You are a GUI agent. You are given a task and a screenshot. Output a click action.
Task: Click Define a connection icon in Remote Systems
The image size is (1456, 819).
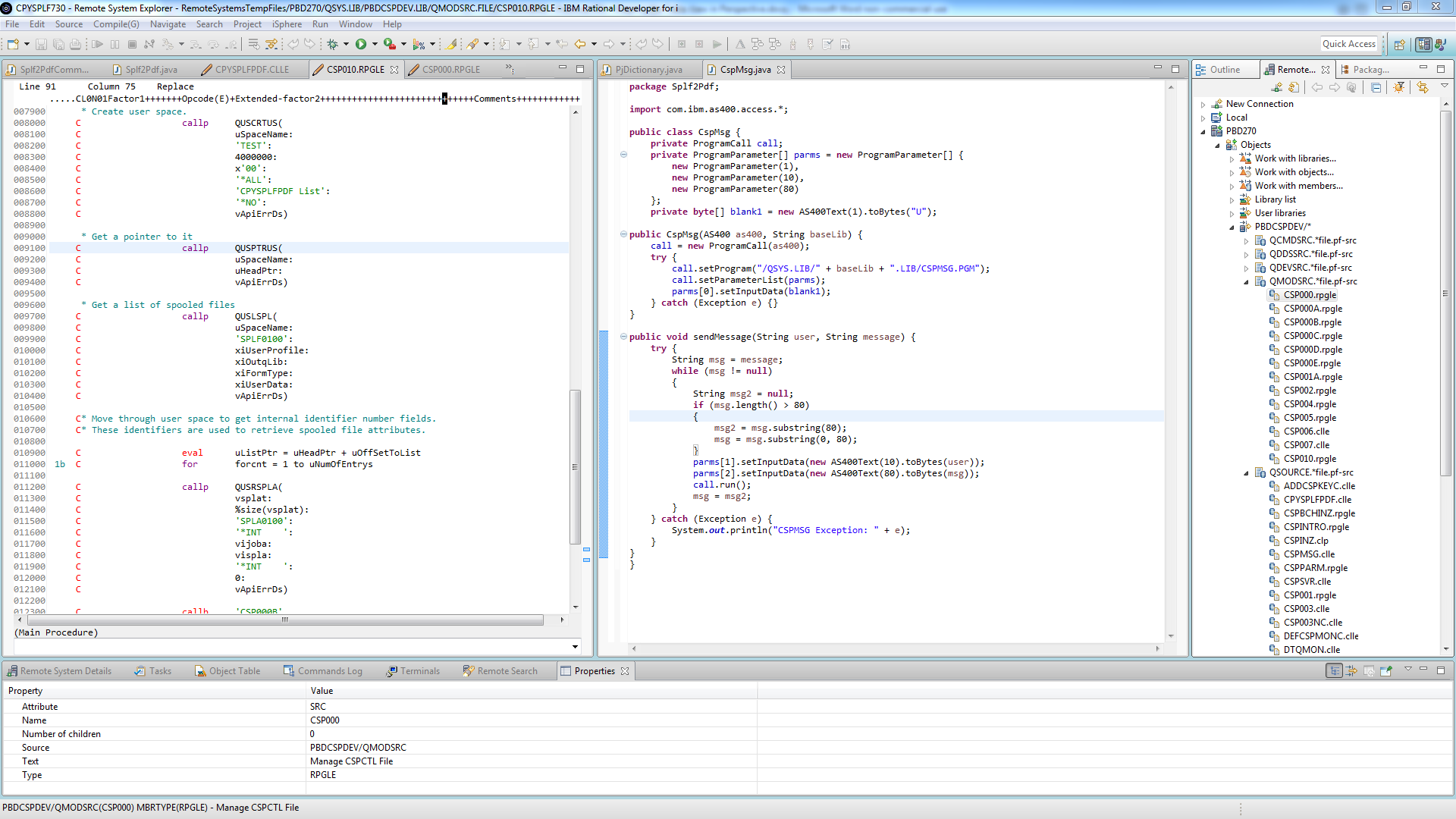[1277, 87]
